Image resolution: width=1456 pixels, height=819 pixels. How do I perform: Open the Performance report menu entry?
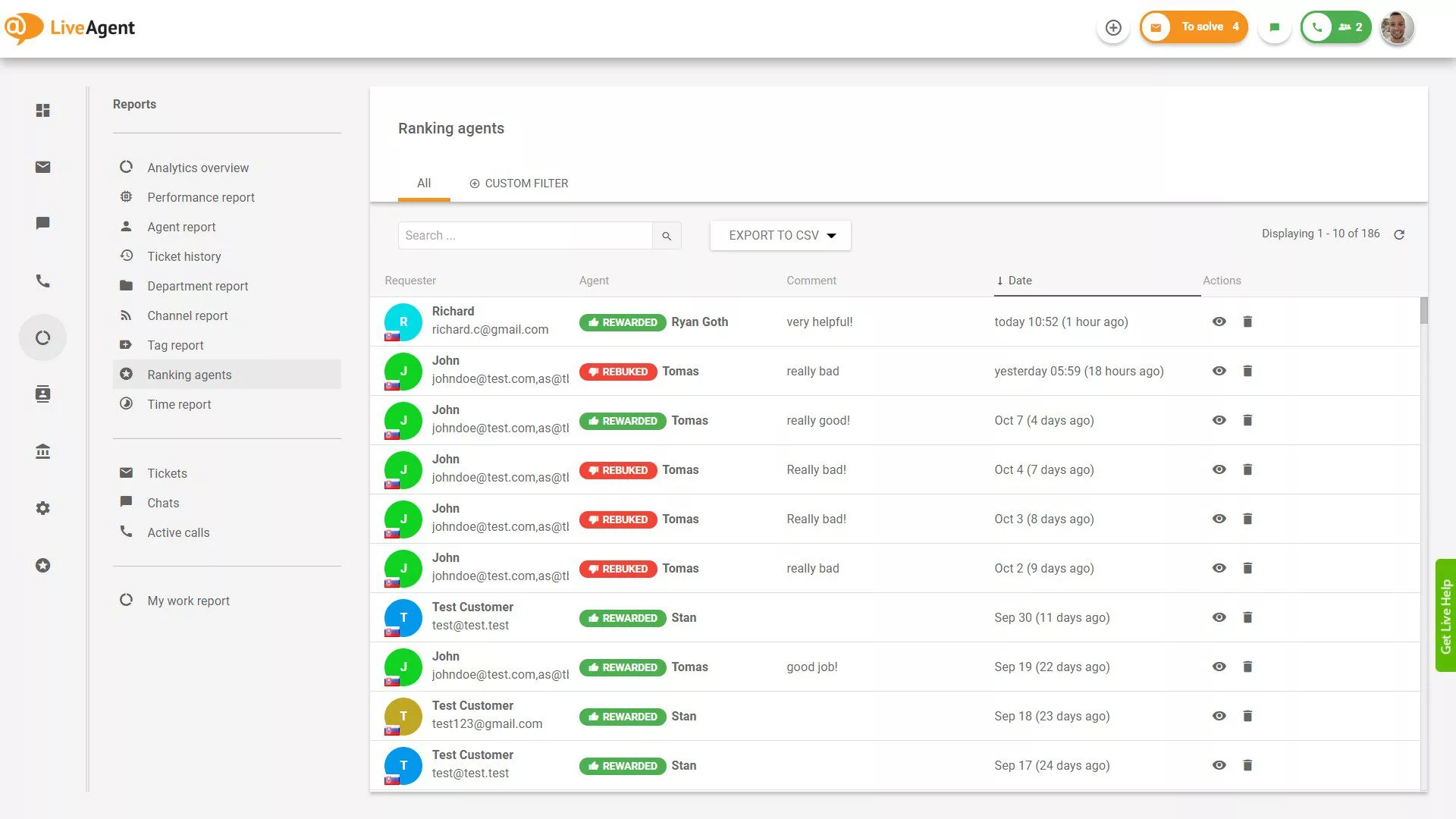tap(200, 197)
